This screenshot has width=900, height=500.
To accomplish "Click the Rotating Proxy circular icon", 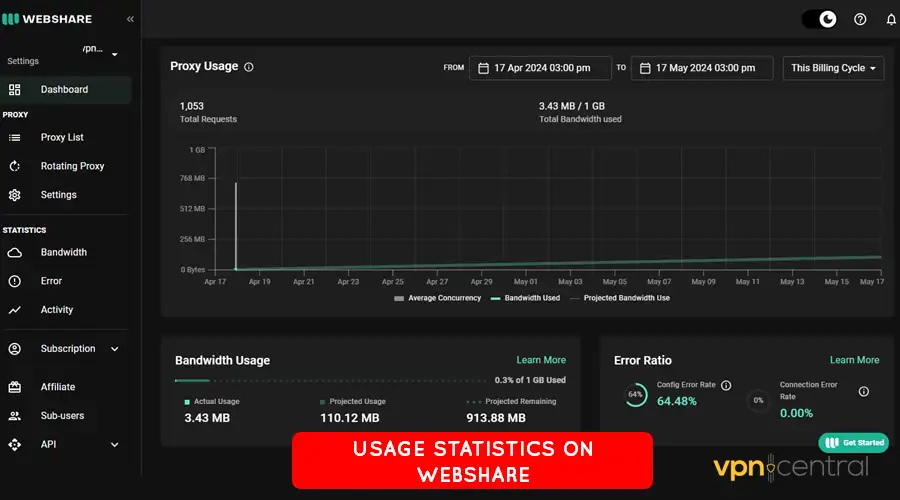I will point(15,166).
